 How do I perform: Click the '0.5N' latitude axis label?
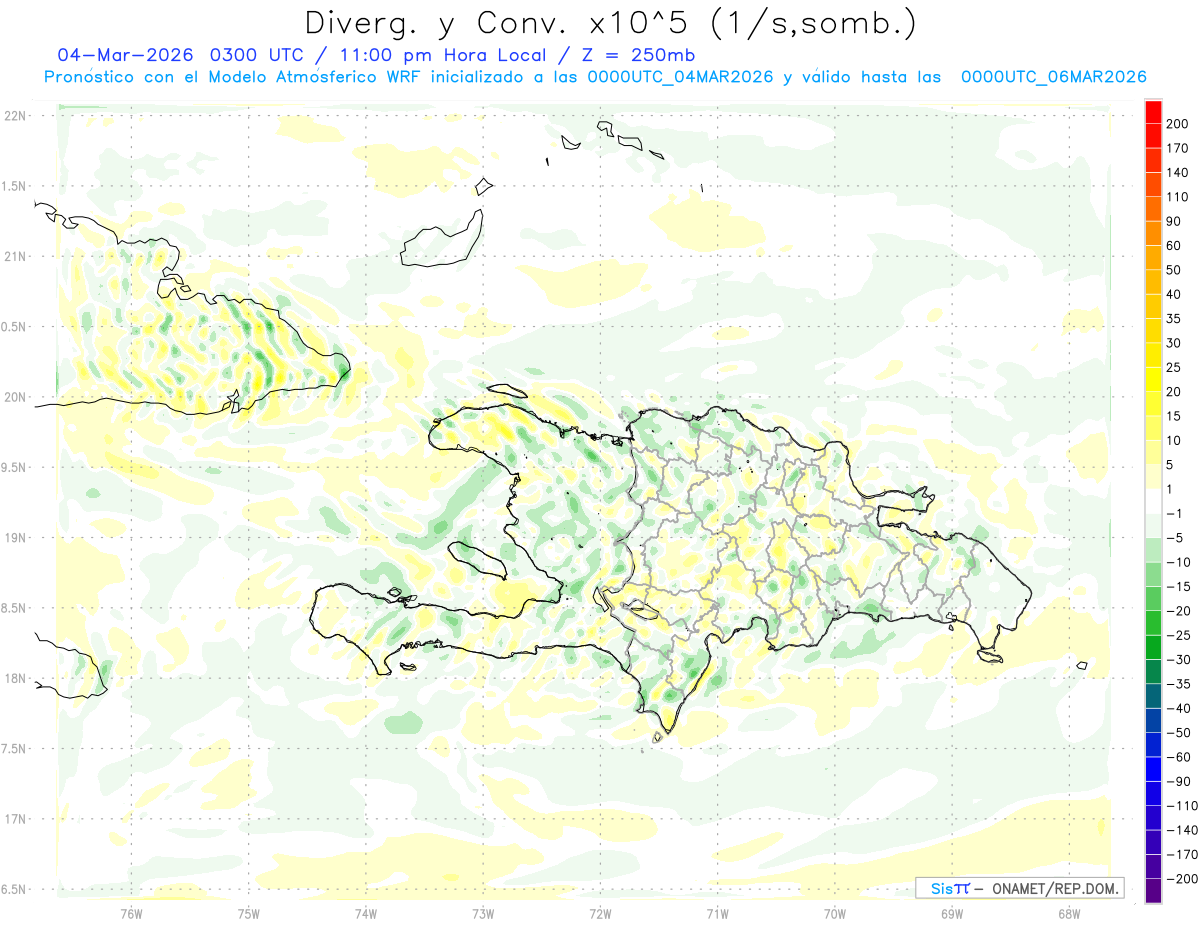(15, 327)
